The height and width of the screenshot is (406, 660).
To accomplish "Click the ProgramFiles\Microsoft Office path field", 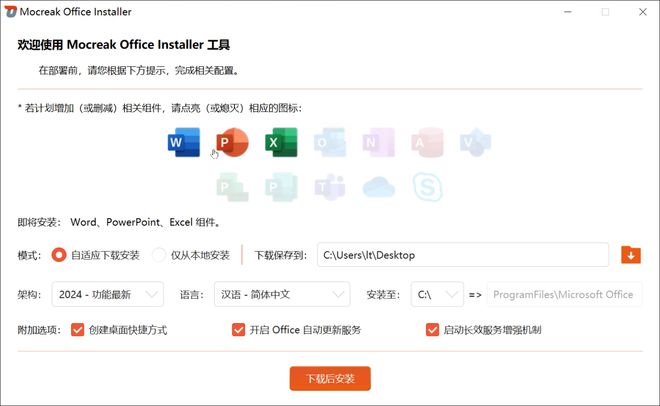I will 564,294.
